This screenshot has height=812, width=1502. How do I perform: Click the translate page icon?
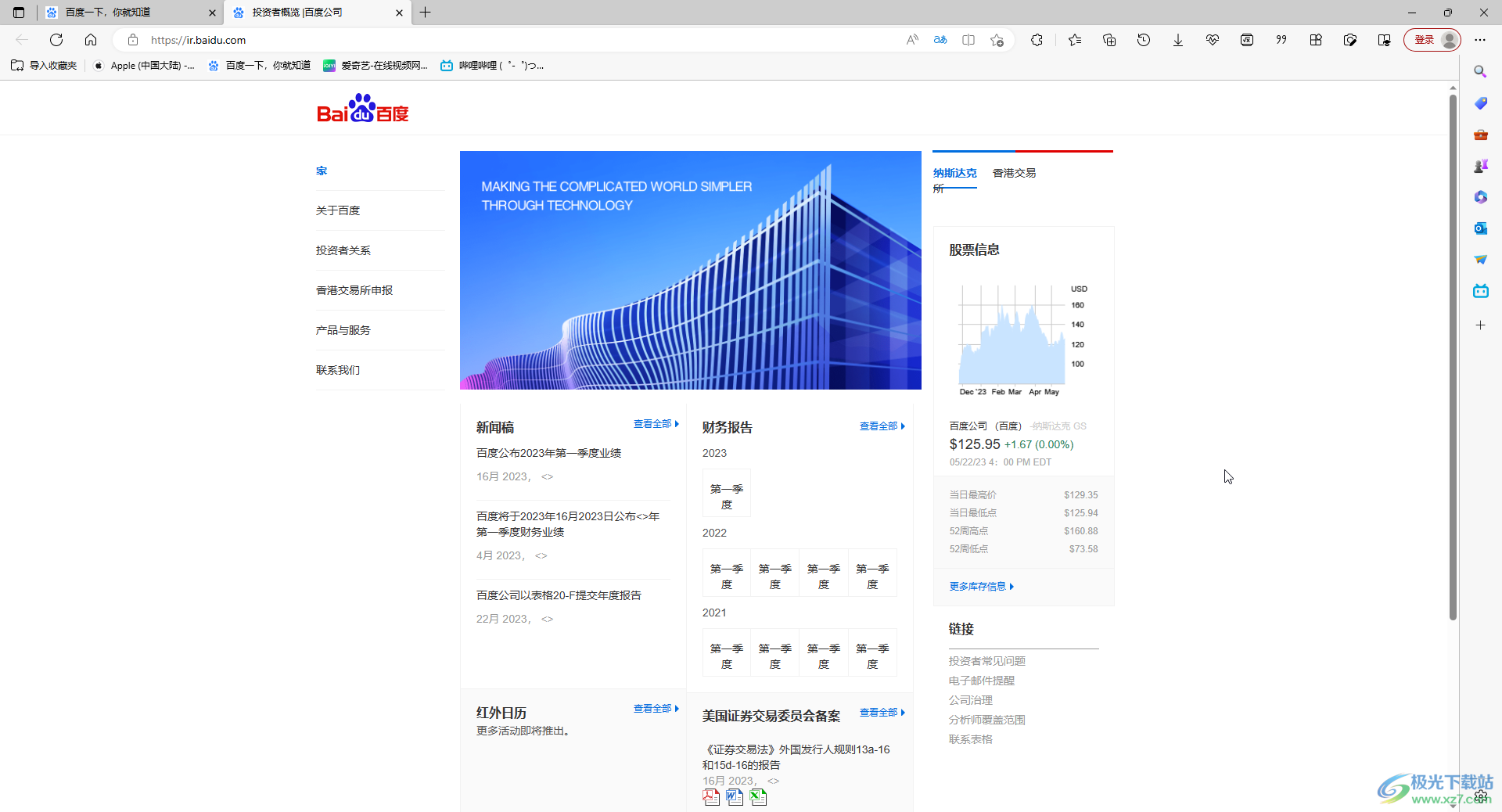pyautogui.click(x=940, y=40)
